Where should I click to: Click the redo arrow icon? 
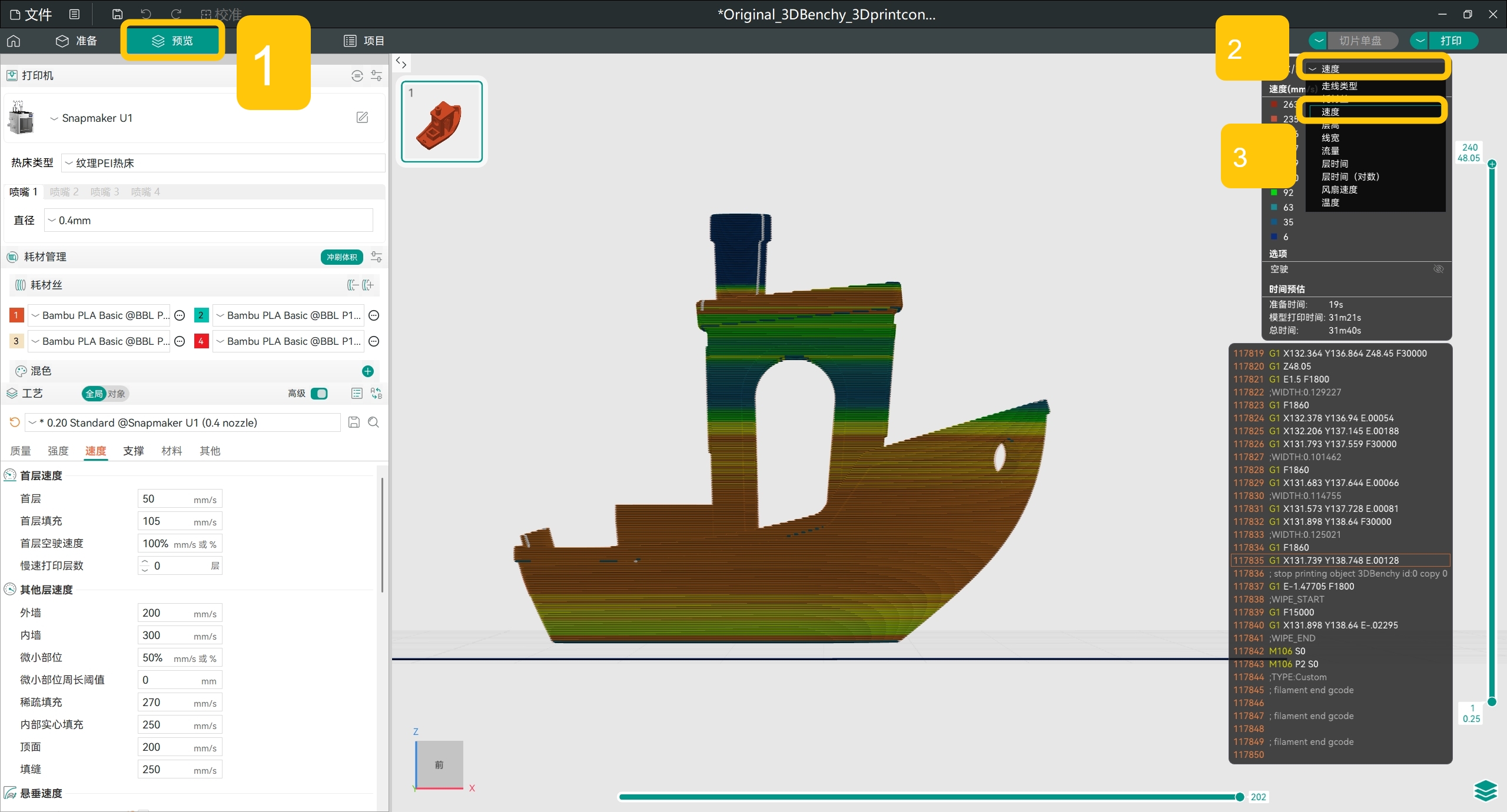pos(175,14)
